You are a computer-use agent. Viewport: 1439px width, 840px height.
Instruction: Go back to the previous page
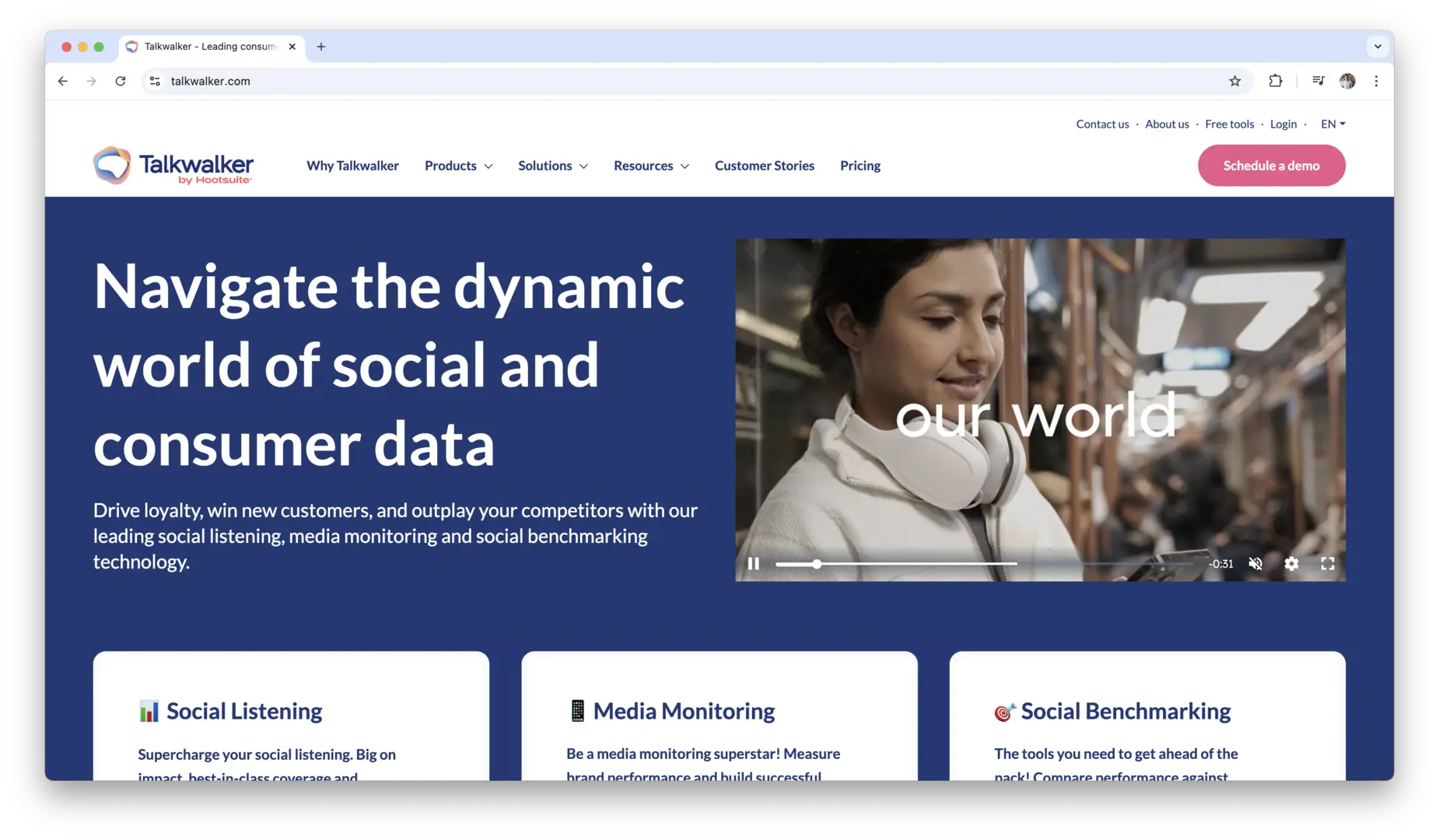point(63,81)
